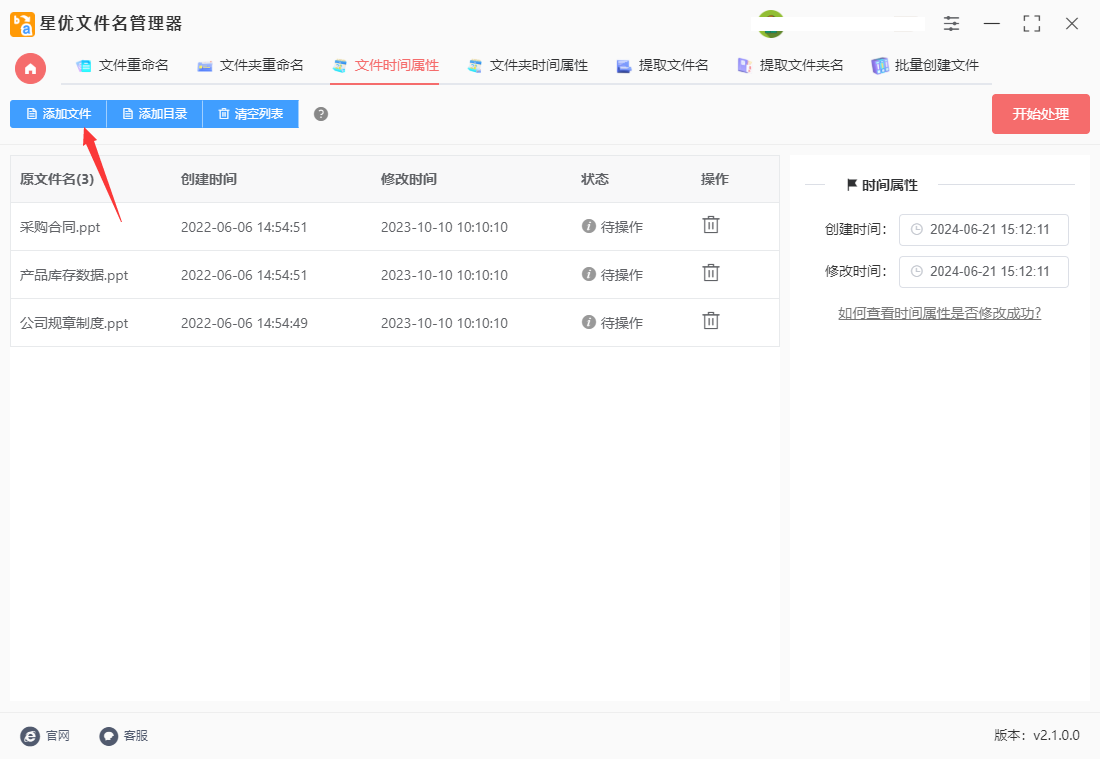The height and width of the screenshot is (760, 1100).
Task: Click the 原文件名(3) column header
Action: pos(57,179)
